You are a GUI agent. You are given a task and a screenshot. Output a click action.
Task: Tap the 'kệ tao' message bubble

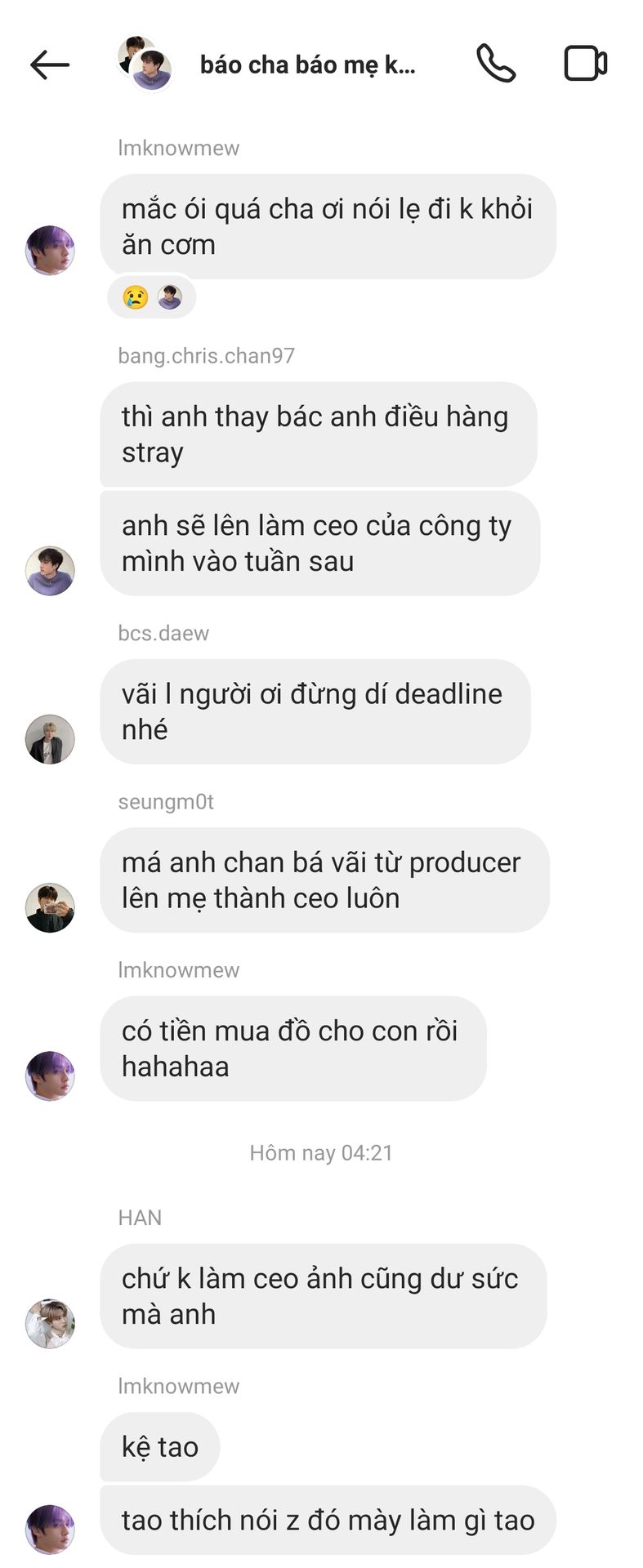point(160,1447)
